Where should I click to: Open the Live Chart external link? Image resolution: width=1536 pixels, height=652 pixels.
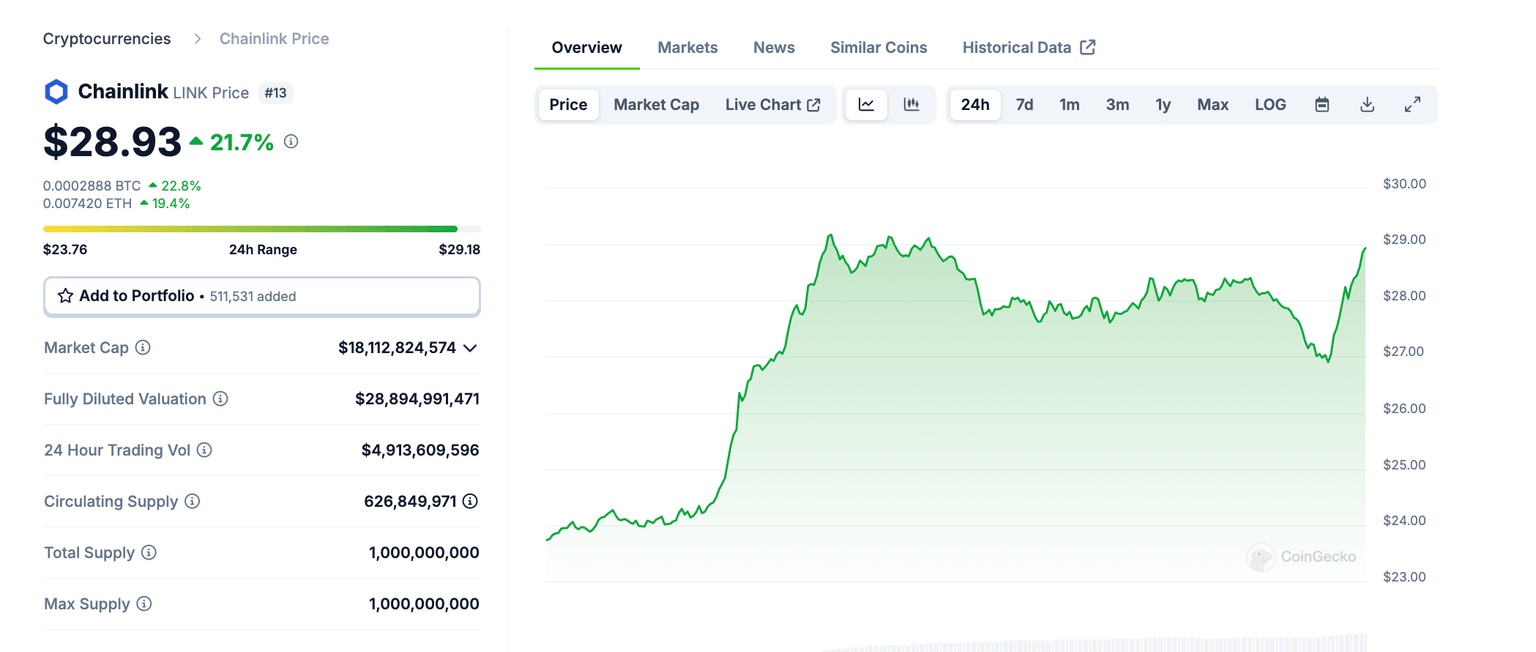pyautogui.click(x=772, y=105)
